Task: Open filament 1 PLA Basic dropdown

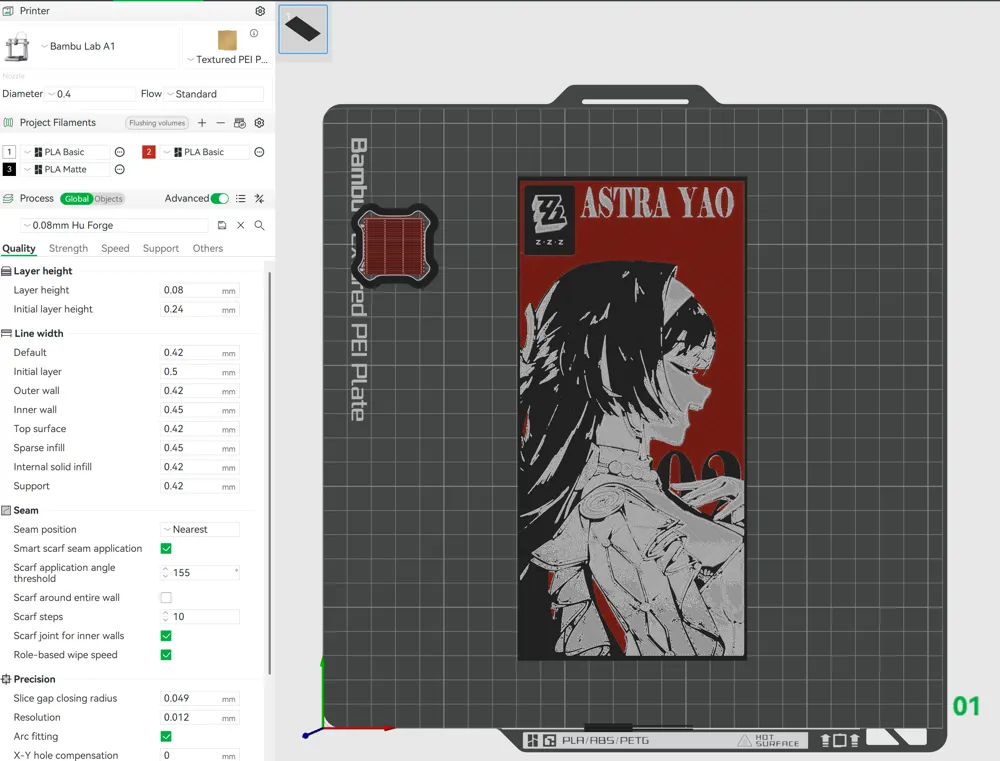Action: (66, 152)
